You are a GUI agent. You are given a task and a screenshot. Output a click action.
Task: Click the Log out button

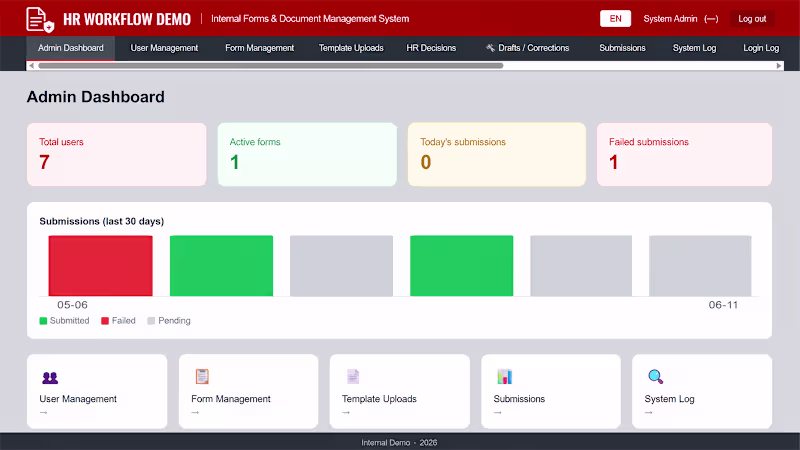(752, 19)
